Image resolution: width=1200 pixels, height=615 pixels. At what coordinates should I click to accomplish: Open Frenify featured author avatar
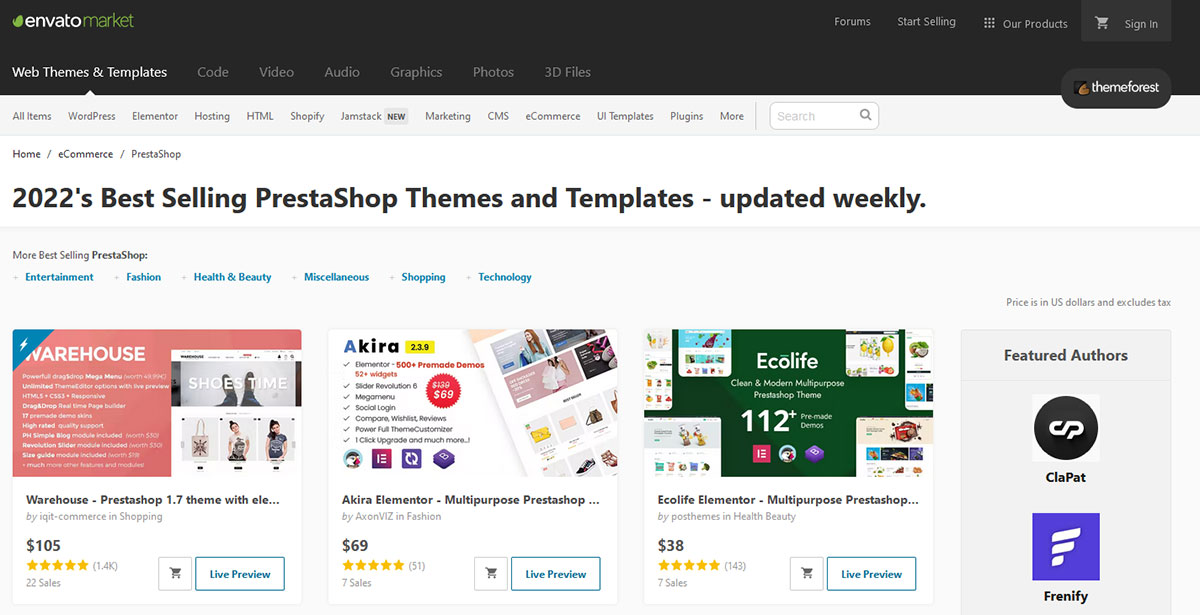pos(1066,547)
